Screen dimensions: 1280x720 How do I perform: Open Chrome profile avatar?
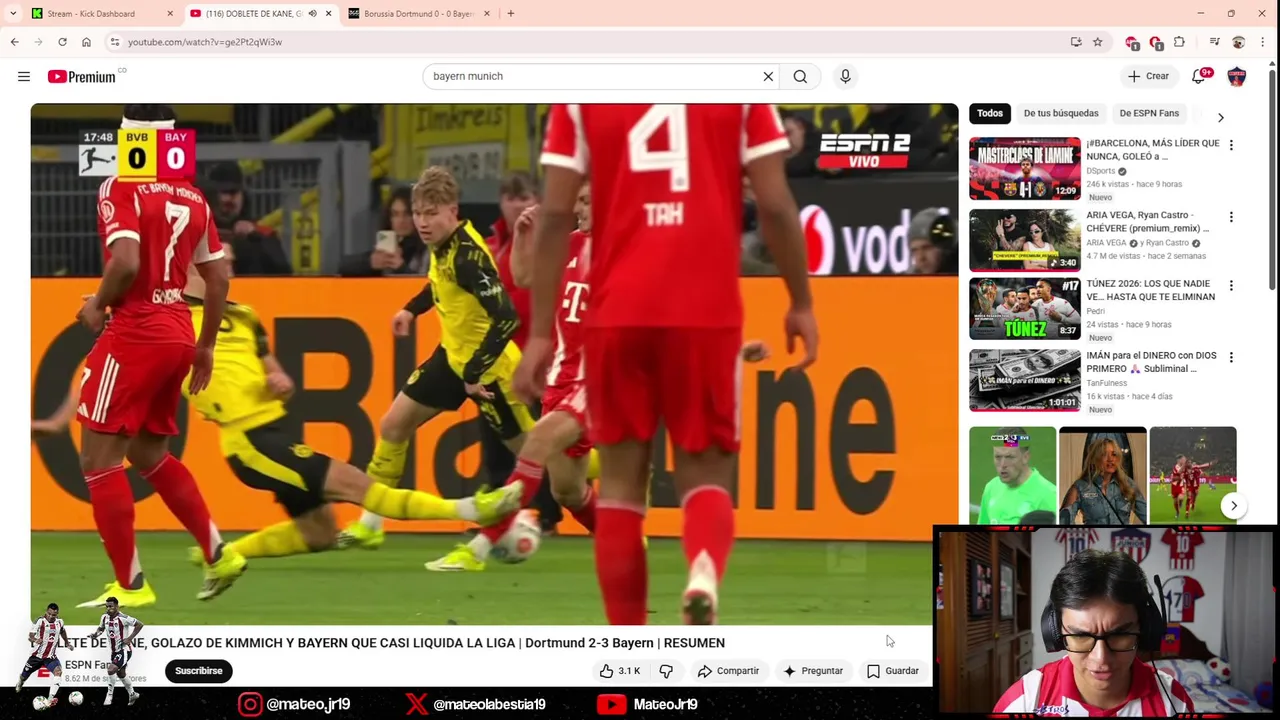coord(1239,42)
